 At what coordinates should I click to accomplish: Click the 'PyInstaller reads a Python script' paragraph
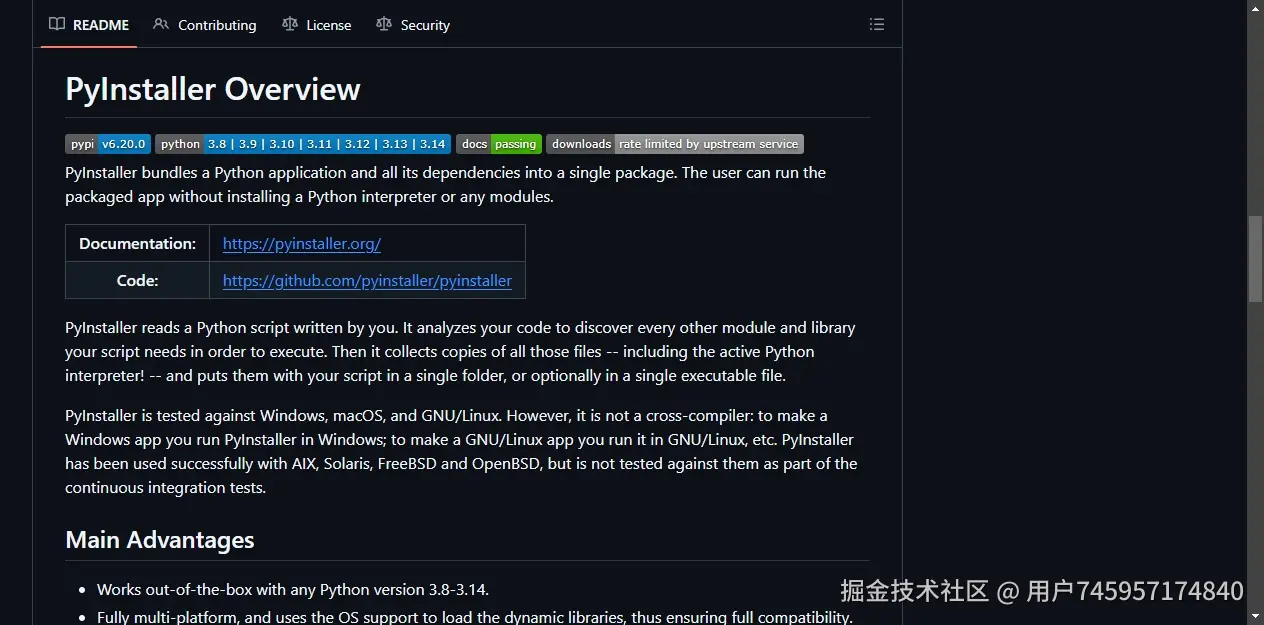click(460, 352)
